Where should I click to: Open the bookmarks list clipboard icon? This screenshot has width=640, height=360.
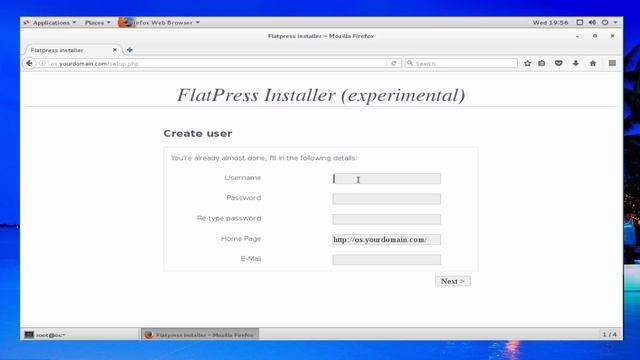542,63
